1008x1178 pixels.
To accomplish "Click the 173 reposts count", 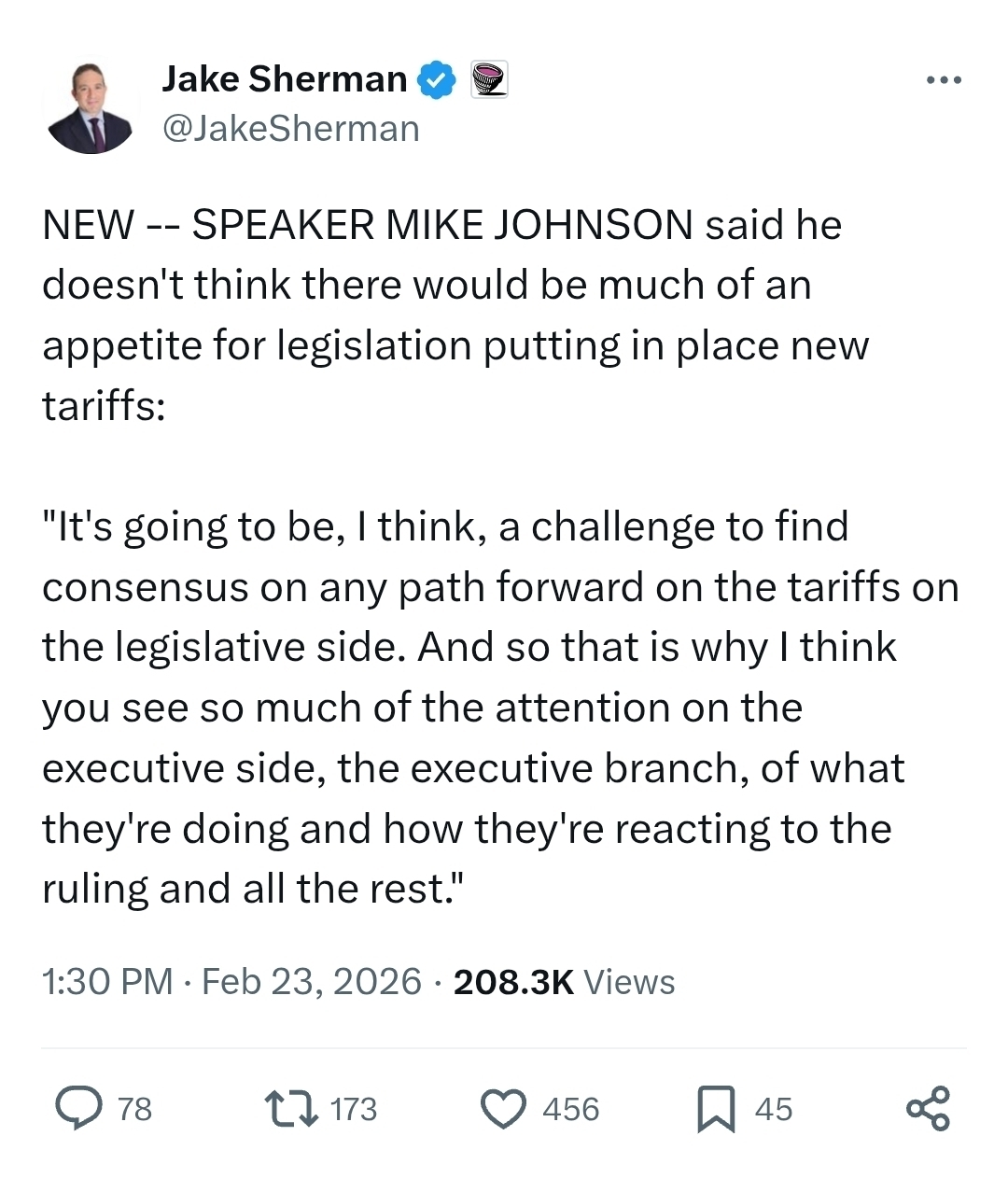I will 354,1109.
